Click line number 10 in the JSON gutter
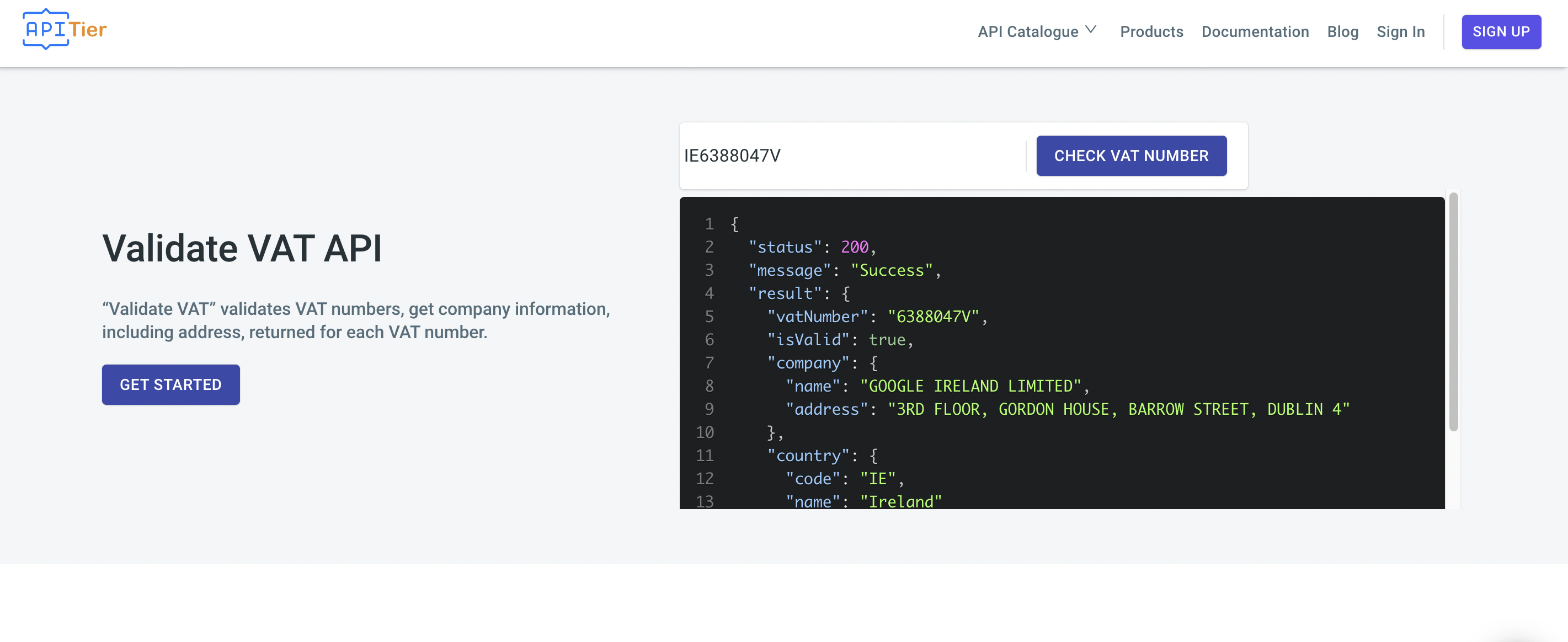This screenshot has height=642, width=1568. pos(704,432)
